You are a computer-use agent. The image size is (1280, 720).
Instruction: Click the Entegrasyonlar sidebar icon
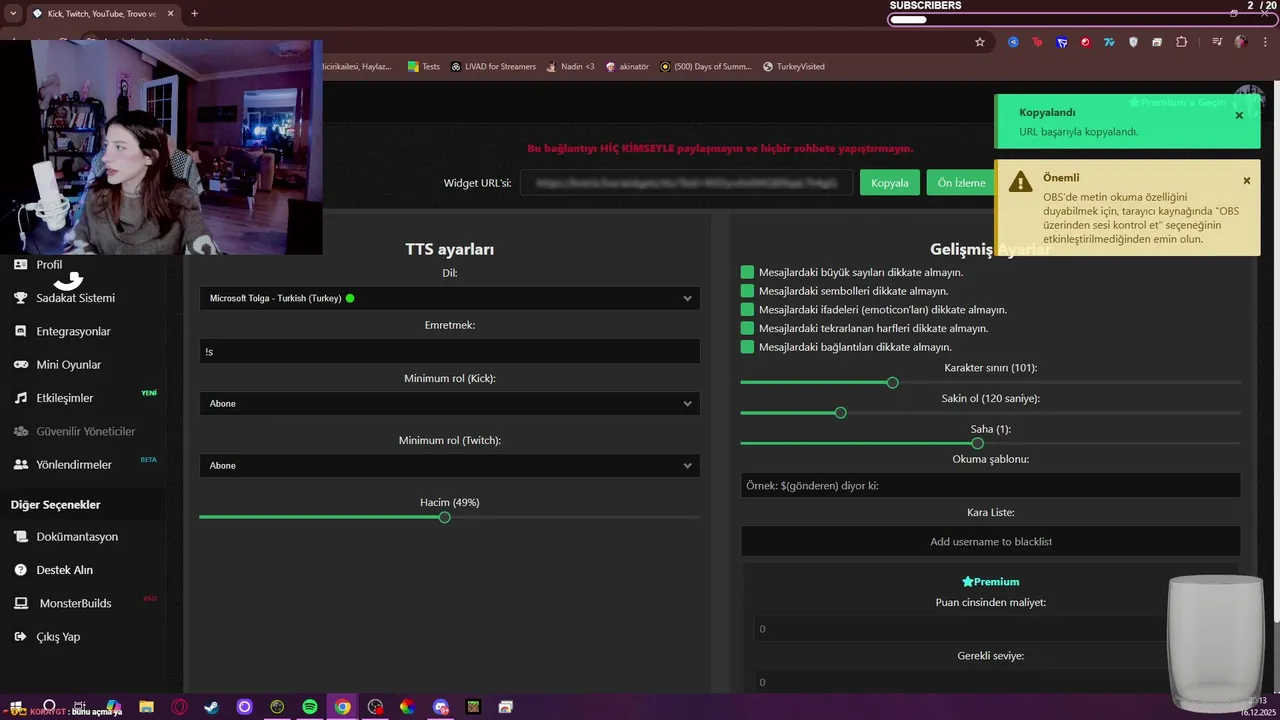[20, 331]
